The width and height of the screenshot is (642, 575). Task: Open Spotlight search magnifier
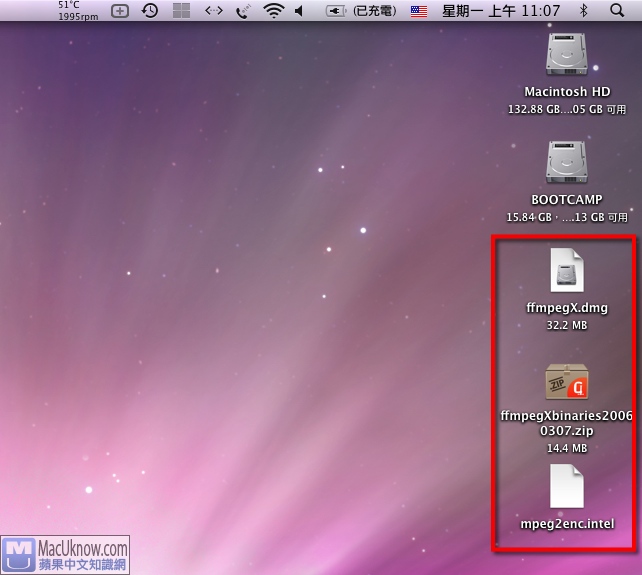pos(617,10)
